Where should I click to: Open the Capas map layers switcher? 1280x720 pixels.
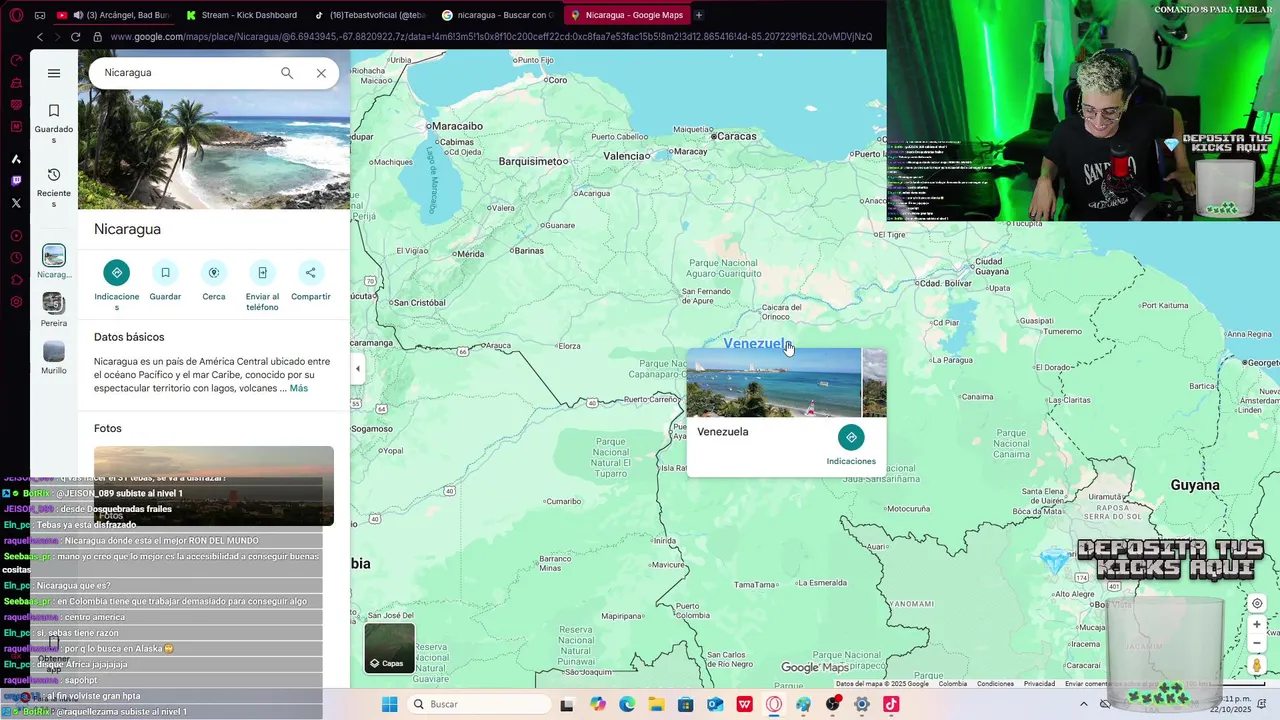[389, 647]
